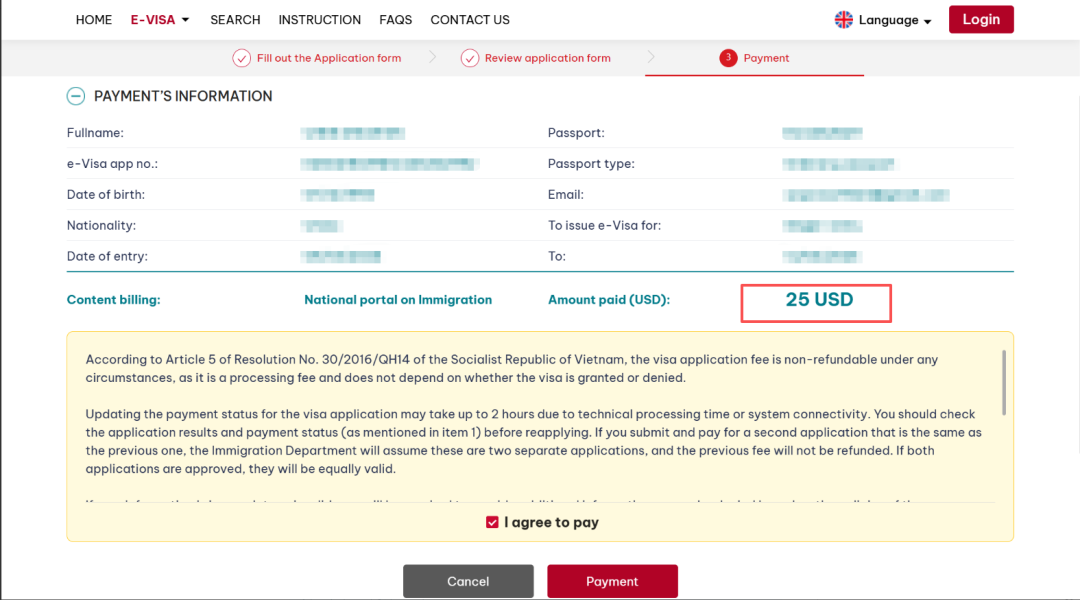This screenshot has width=1080, height=600.
Task: Open the SEARCH menu item
Action: pos(235,20)
